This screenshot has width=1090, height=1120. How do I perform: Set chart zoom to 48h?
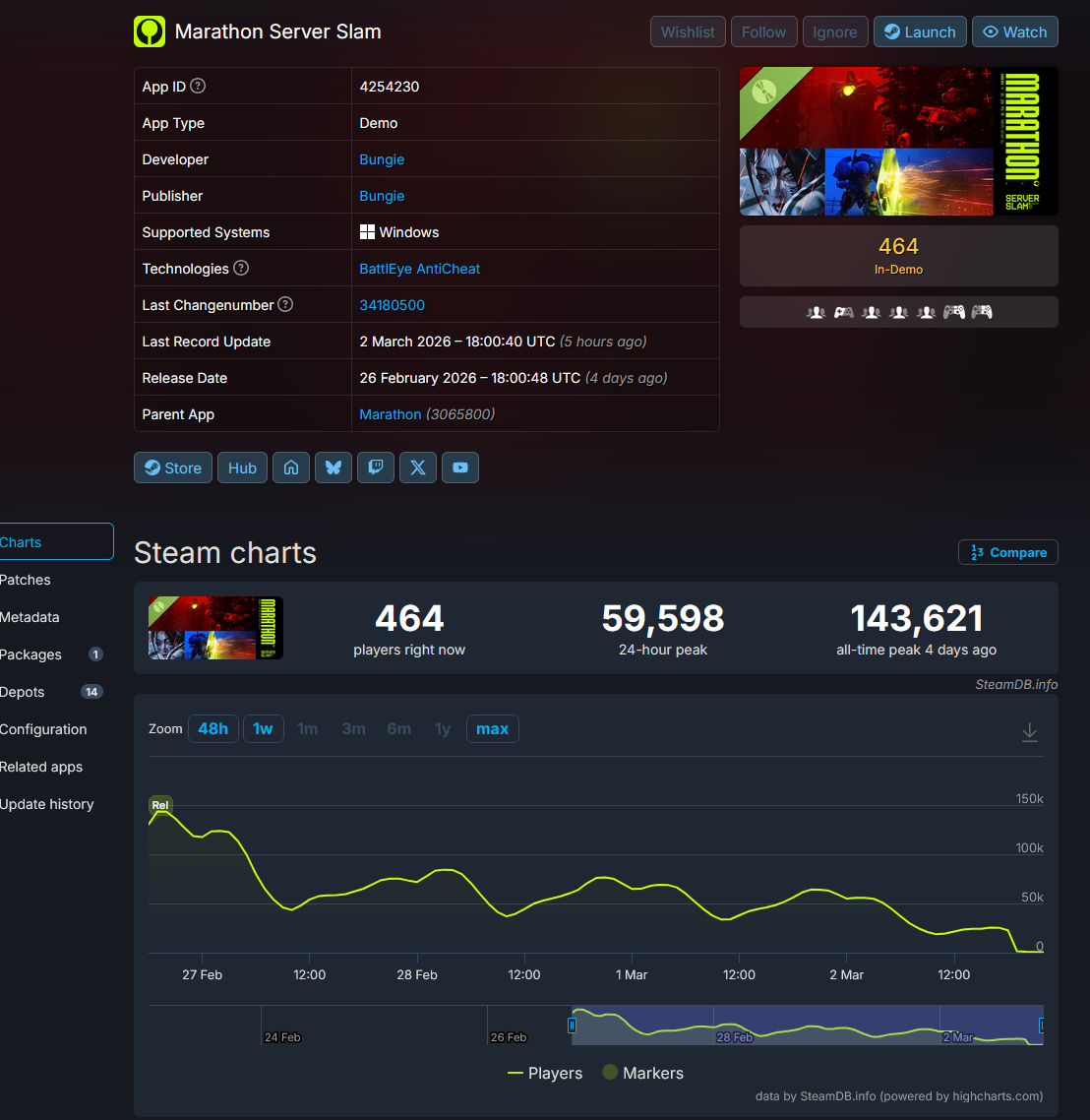(212, 728)
